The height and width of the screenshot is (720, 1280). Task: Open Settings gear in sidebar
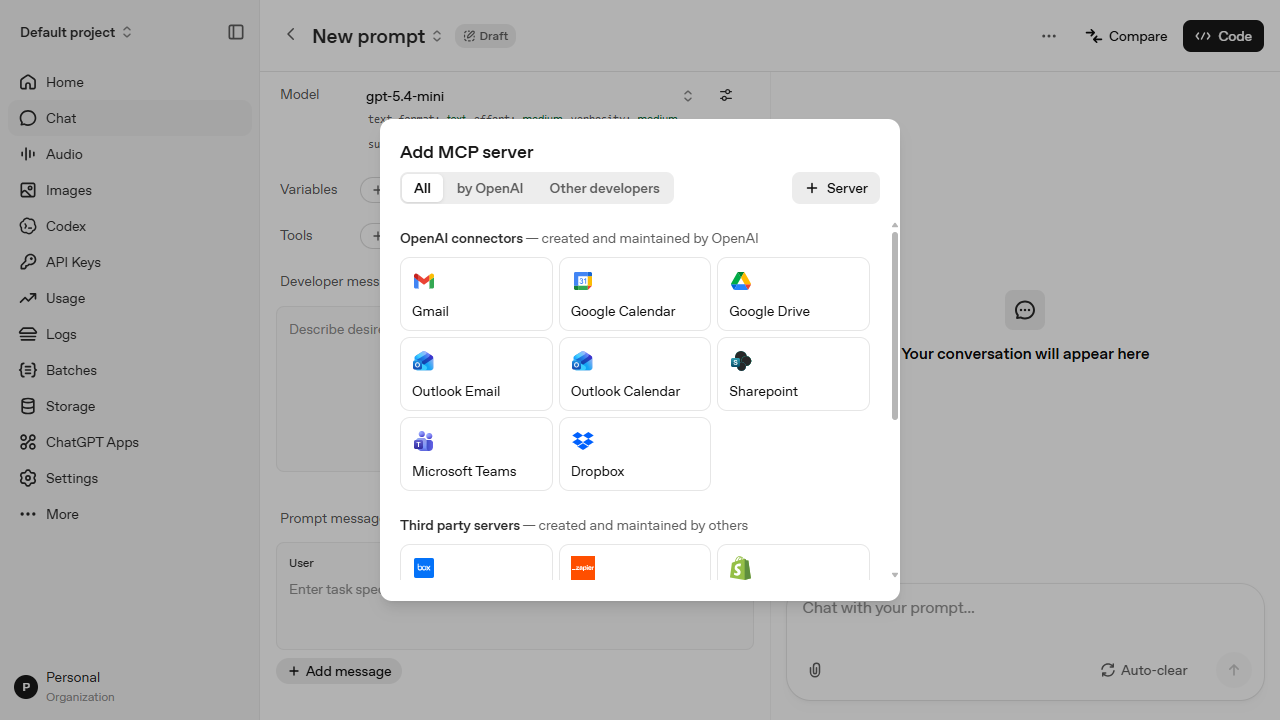click(28, 478)
